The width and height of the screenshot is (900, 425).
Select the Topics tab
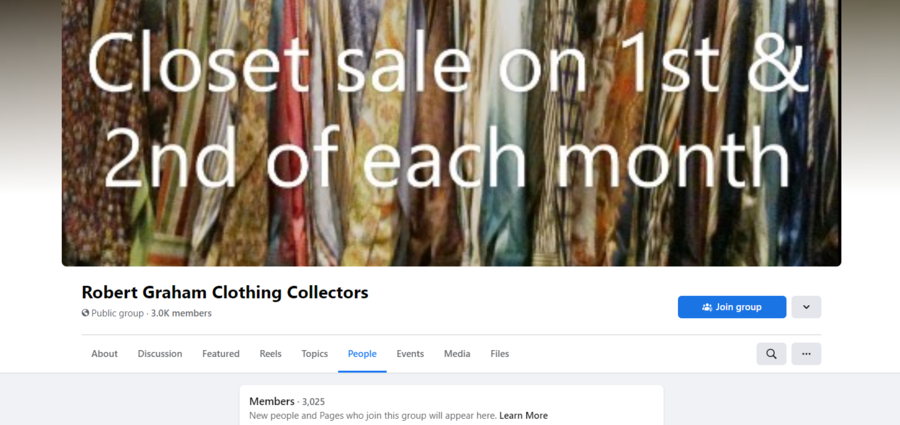315,354
